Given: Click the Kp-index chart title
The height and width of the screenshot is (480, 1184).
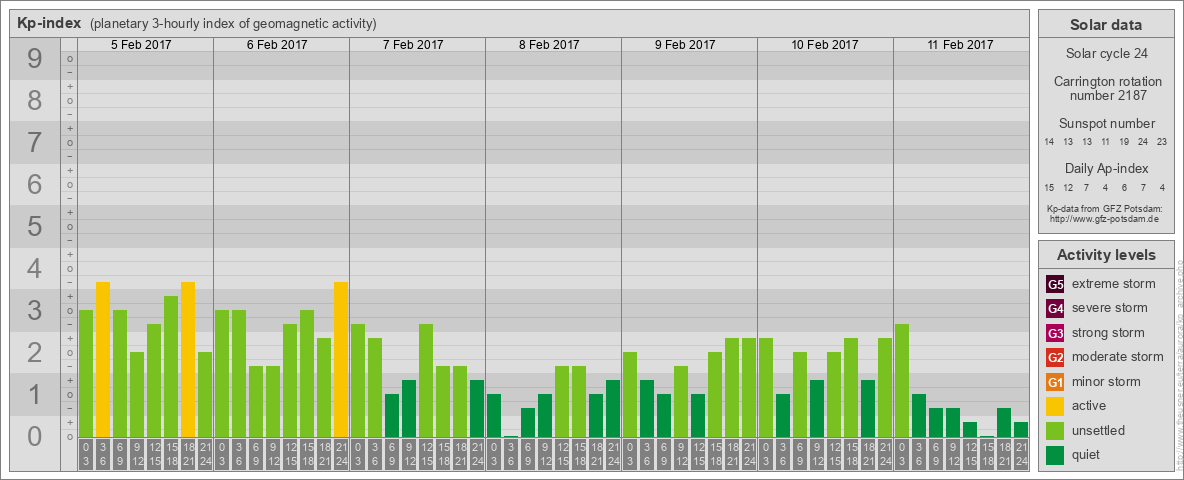Looking at the screenshot, I should [x=49, y=23].
